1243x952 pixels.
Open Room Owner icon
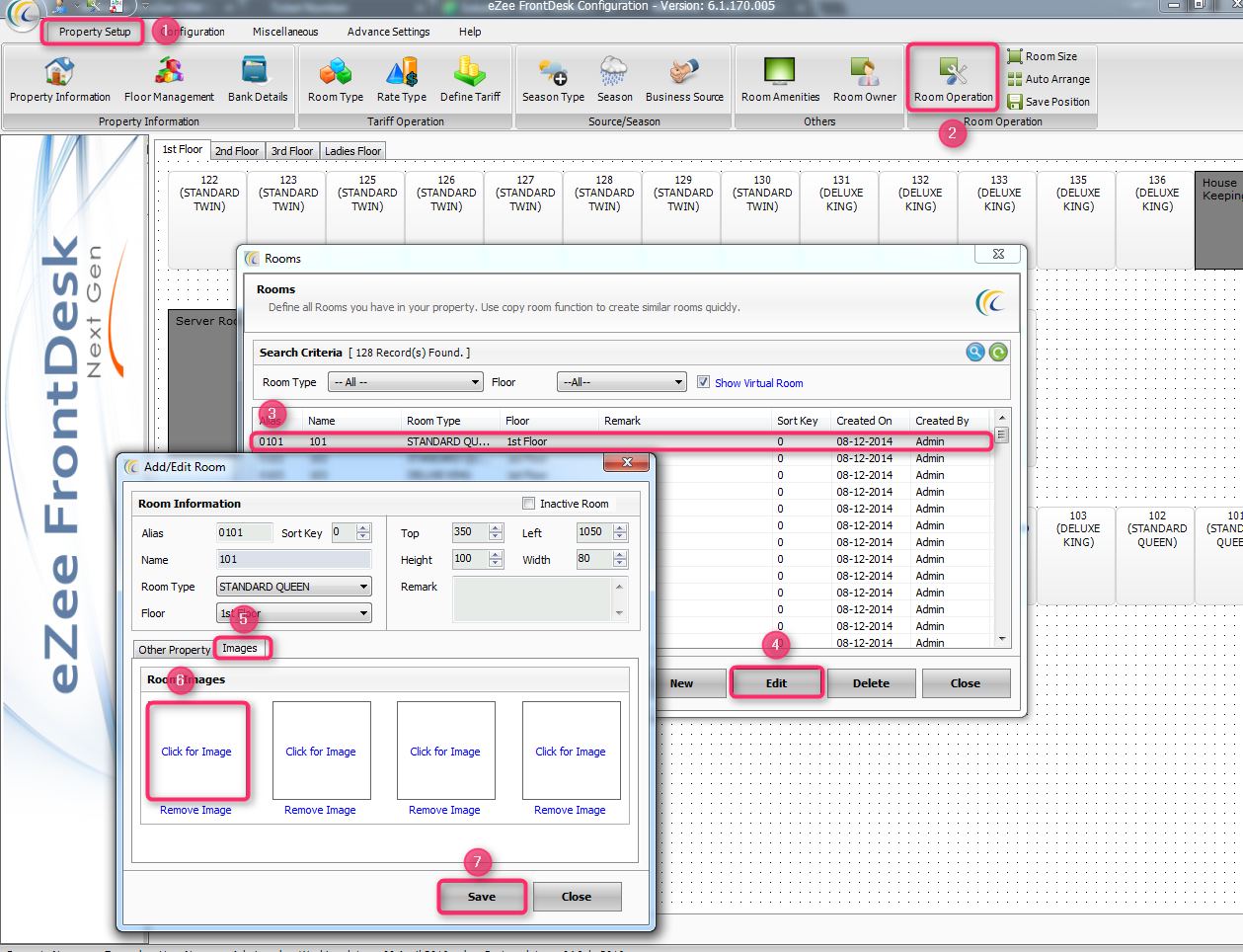tap(865, 79)
